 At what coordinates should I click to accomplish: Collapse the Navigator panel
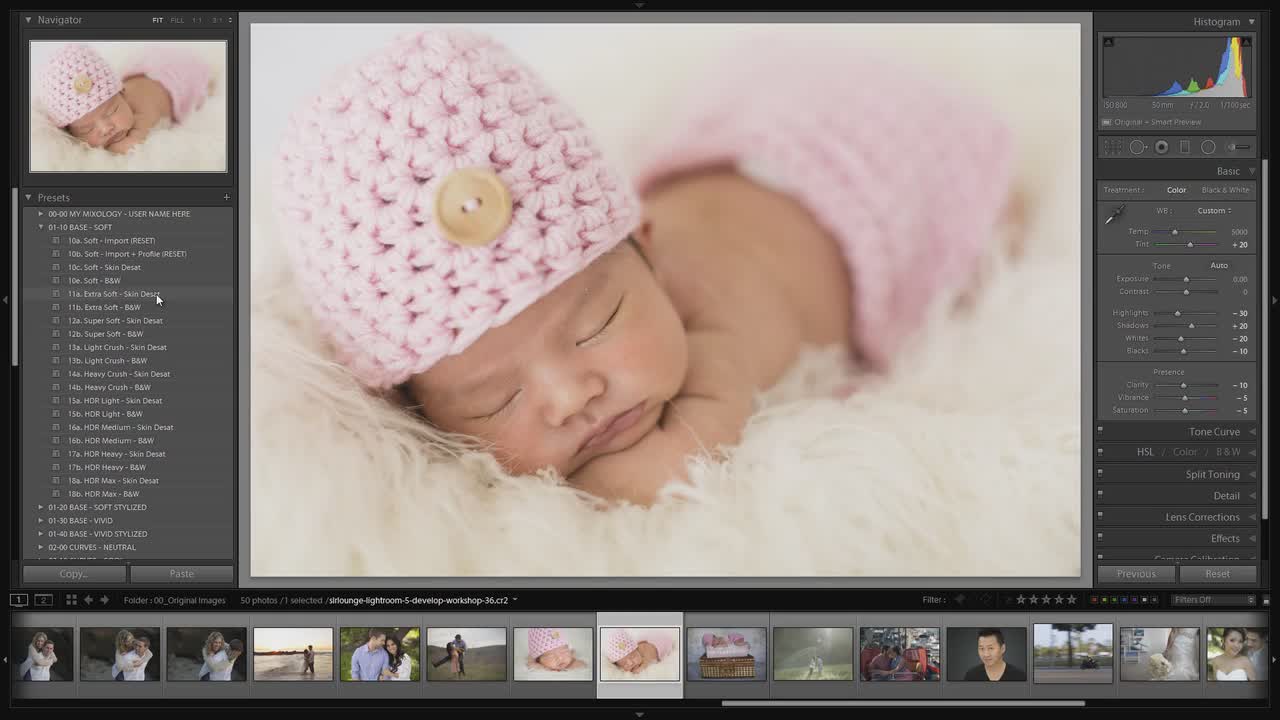point(28,20)
